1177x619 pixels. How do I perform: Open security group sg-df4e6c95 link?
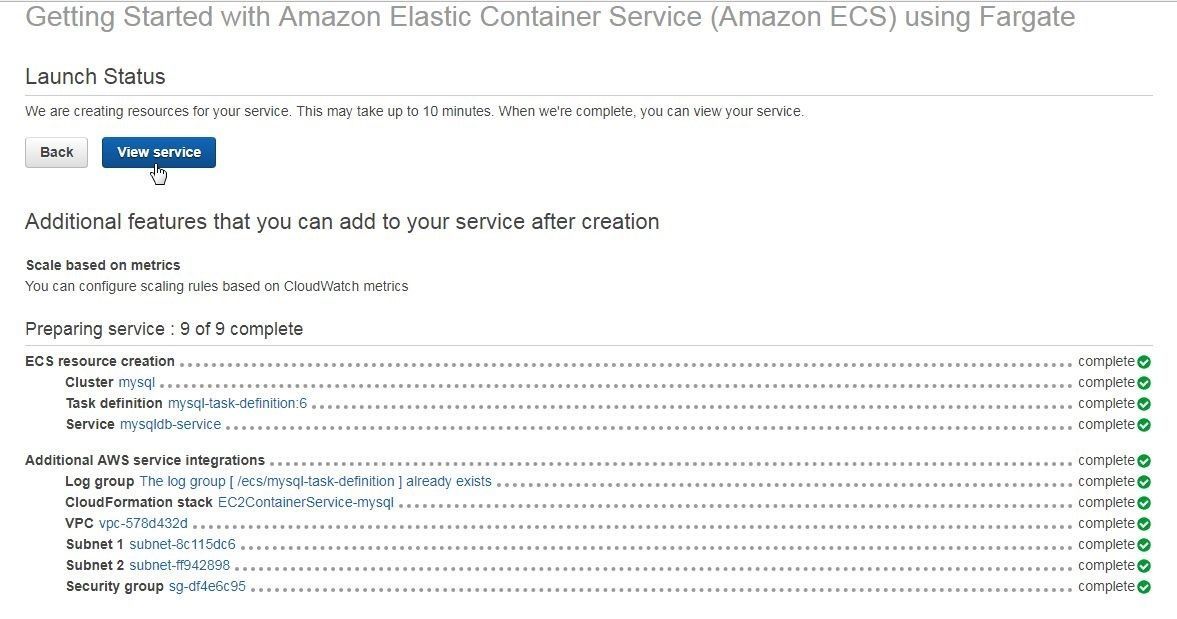click(x=207, y=587)
